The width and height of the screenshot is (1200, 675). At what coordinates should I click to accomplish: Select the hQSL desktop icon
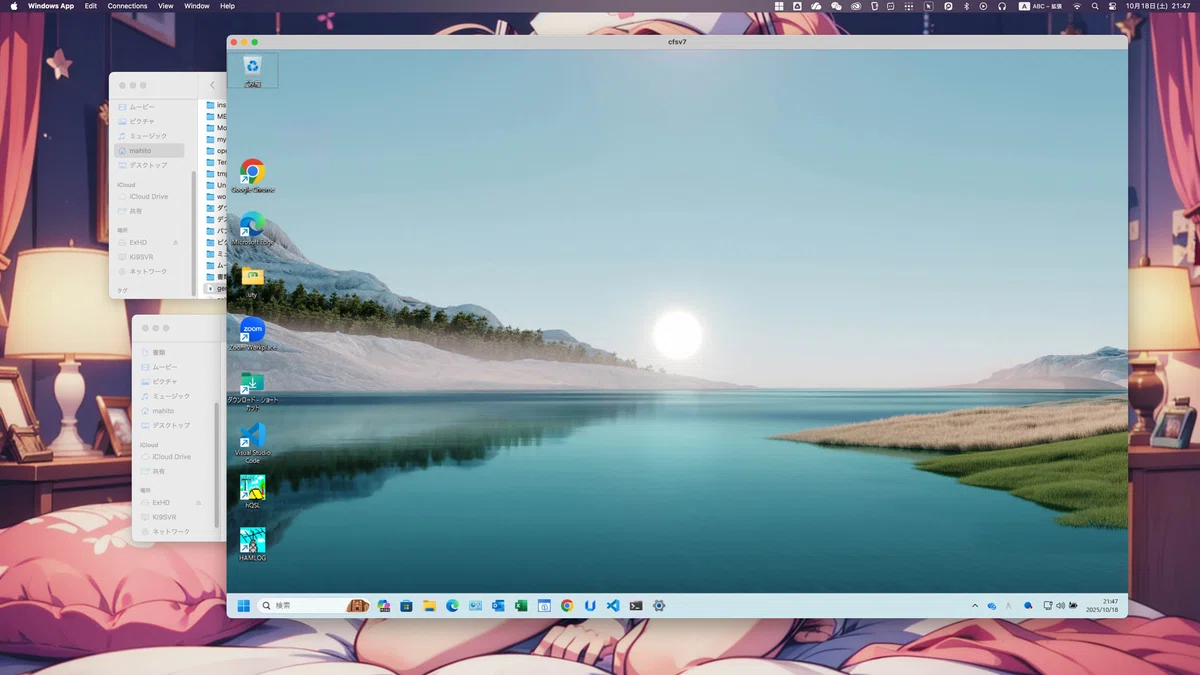point(252,492)
